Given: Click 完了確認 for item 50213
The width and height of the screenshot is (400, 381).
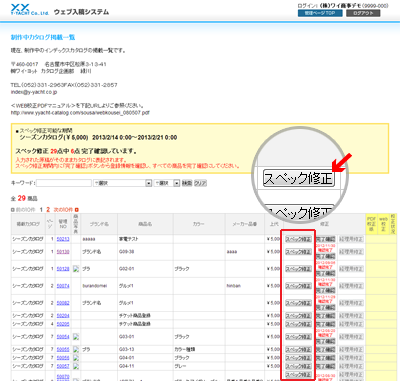Looking at the screenshot, I should coord(325,239).
